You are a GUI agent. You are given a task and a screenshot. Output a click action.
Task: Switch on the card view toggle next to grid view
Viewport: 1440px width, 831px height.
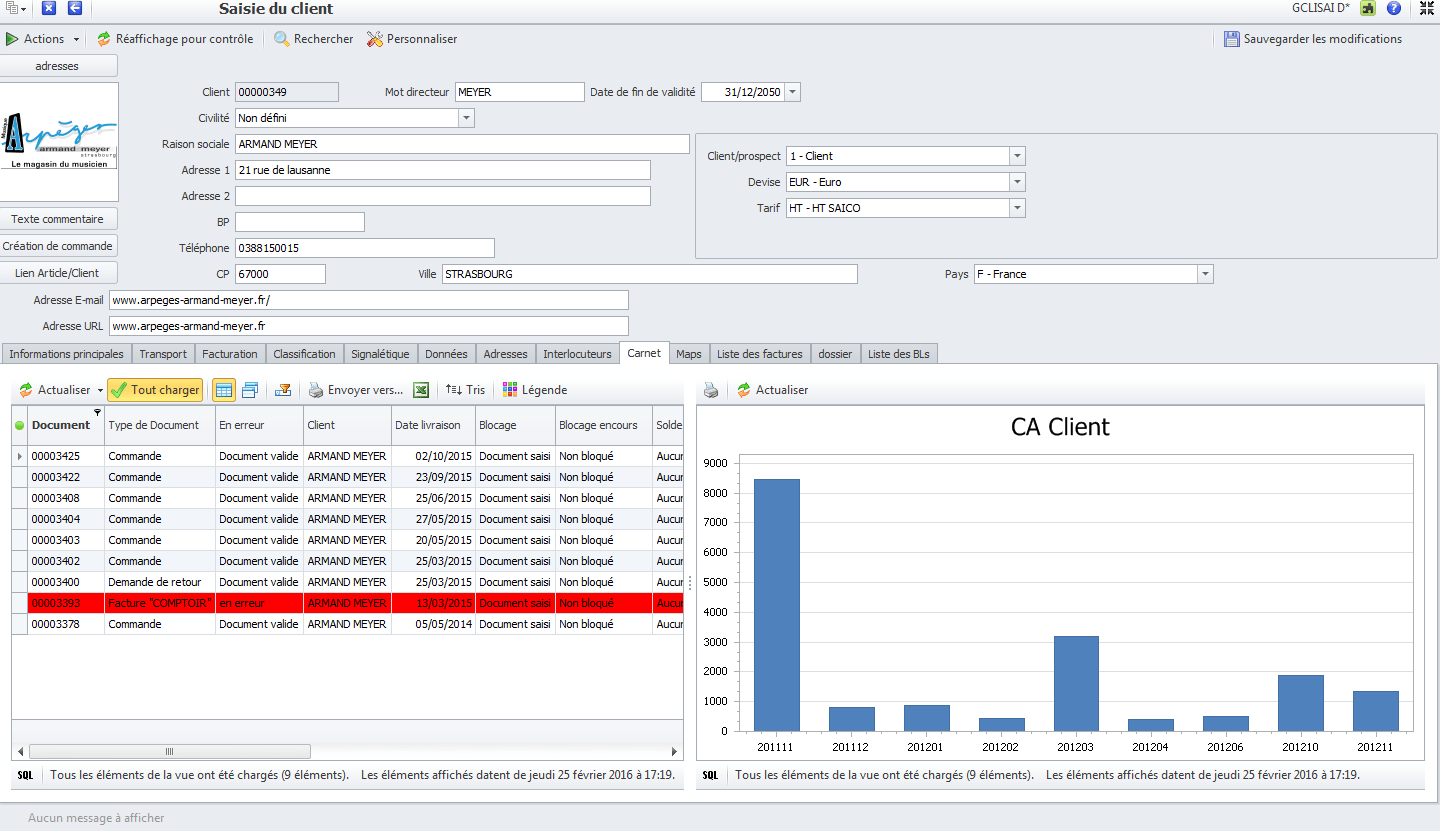click(x=249, y=390)
